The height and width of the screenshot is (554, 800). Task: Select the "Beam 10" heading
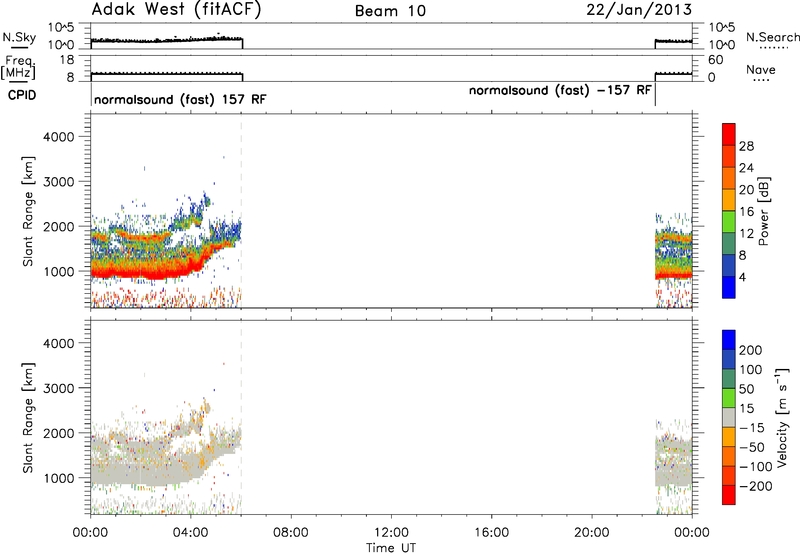(x=390, y=11)
